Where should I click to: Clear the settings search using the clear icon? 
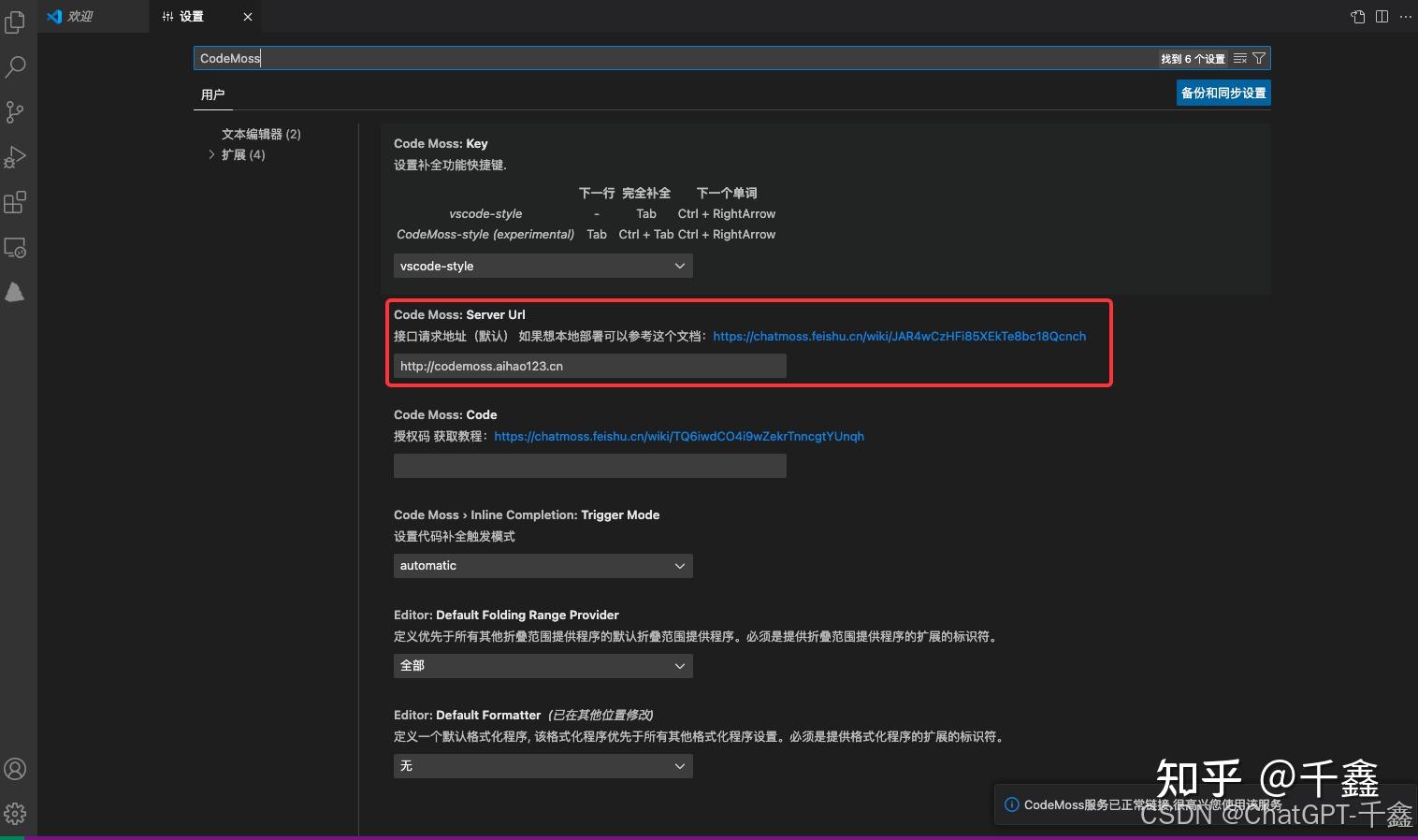[1239, 58]
